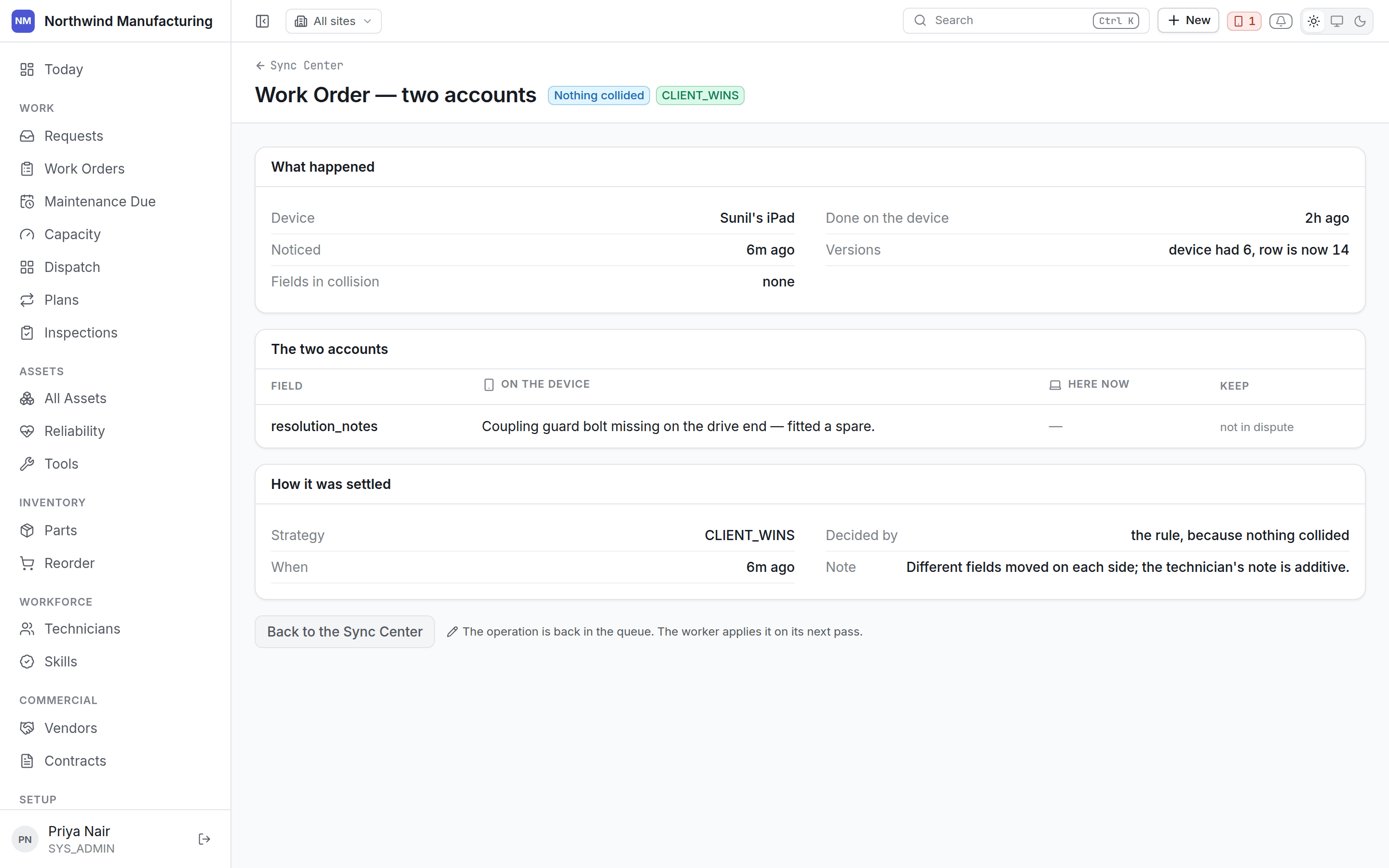Collapse the sidebar with the panel icon
This screenshot has height=868, width=1389.
(x=262, y=21)
